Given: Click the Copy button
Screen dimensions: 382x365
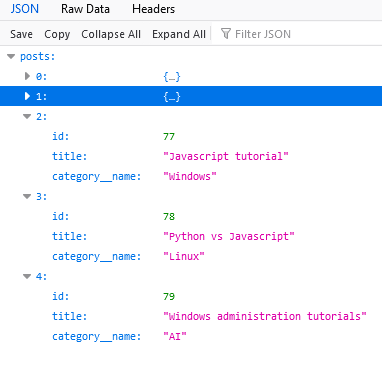Looking at the screenshot, I should click(57, 34).
